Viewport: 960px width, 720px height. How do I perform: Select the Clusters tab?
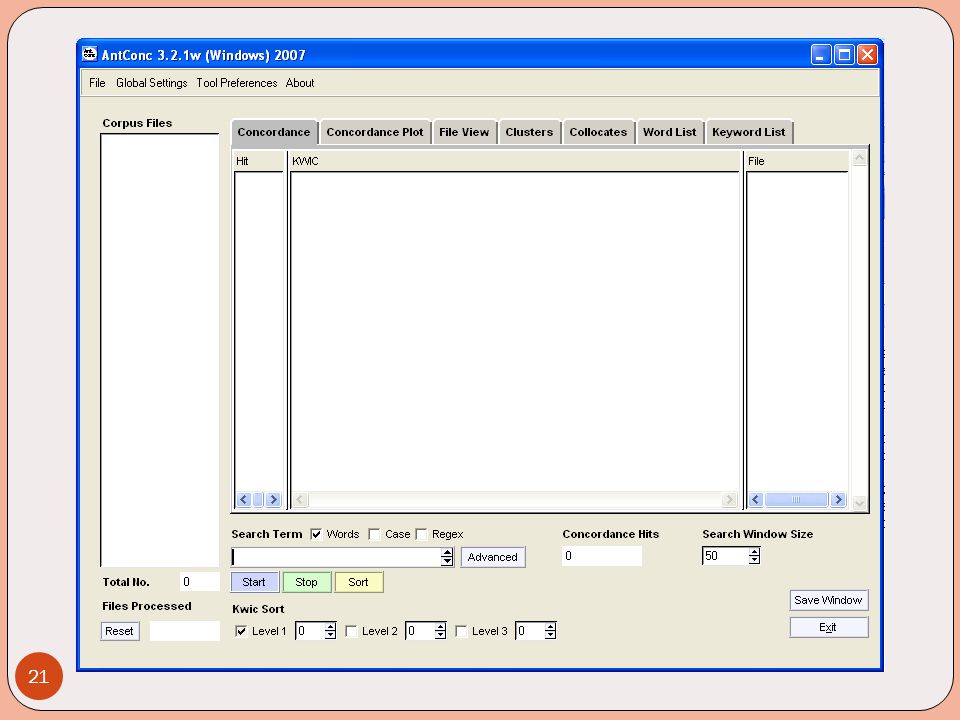click(529, 132)
